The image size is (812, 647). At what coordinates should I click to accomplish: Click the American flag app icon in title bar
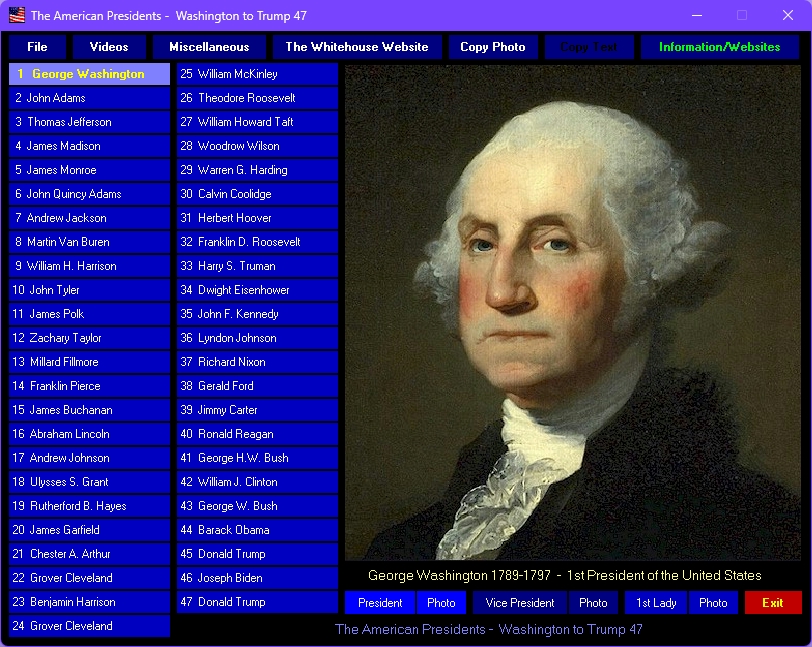tap(17, 15)
